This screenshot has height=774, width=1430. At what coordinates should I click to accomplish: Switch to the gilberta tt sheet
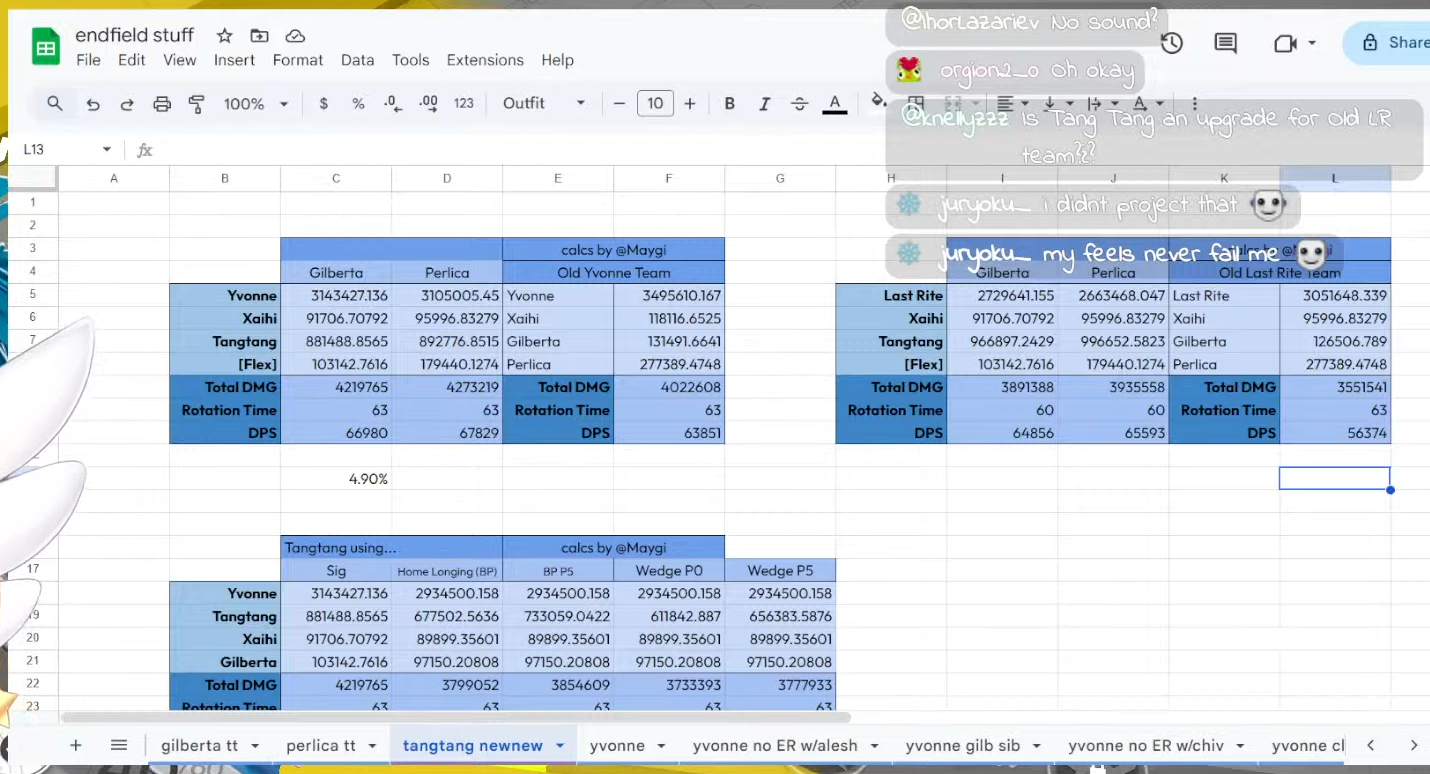pyautogui.click(x=200, y=746)
